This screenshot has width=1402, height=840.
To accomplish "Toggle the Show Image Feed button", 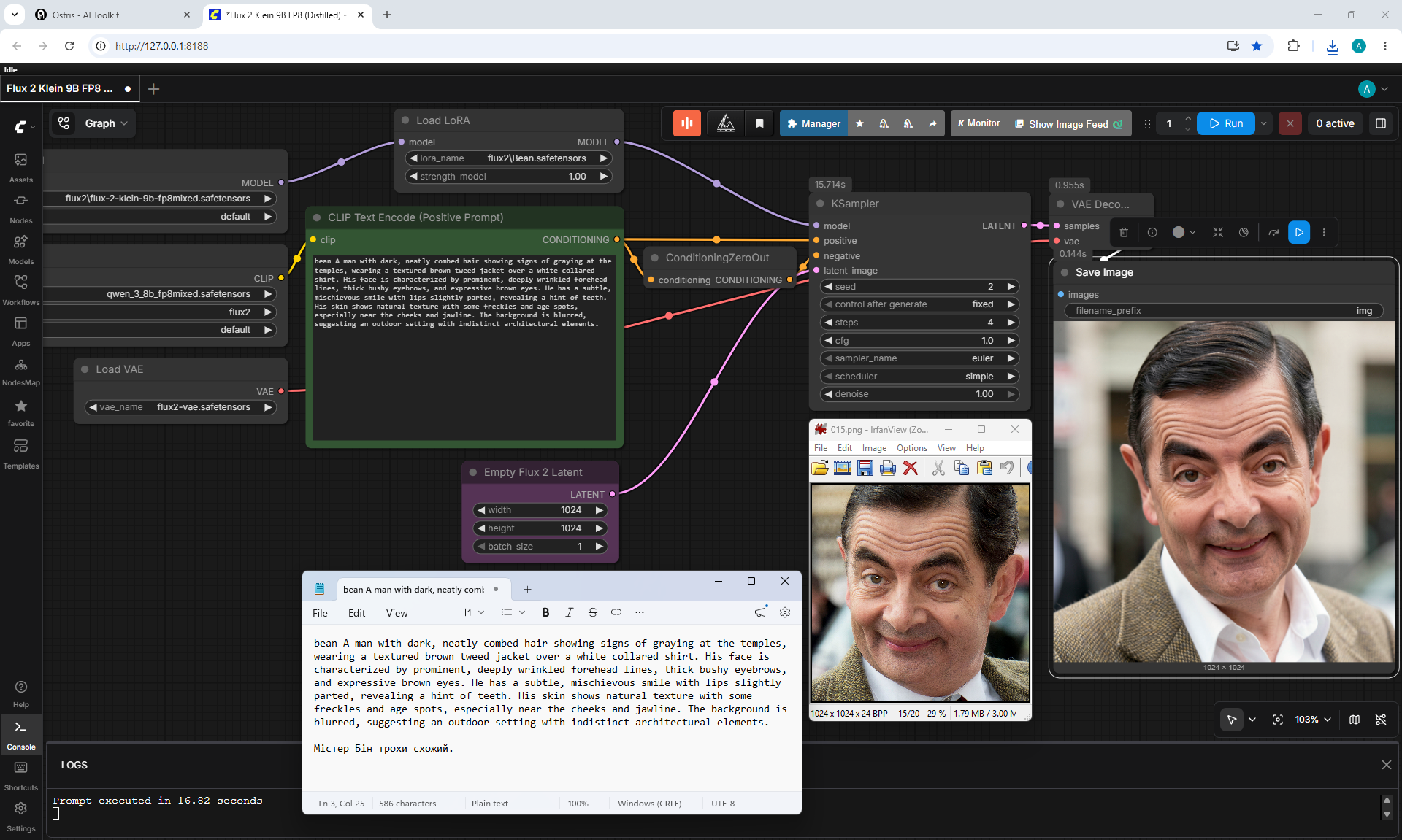I will [x=1069, y=124].
